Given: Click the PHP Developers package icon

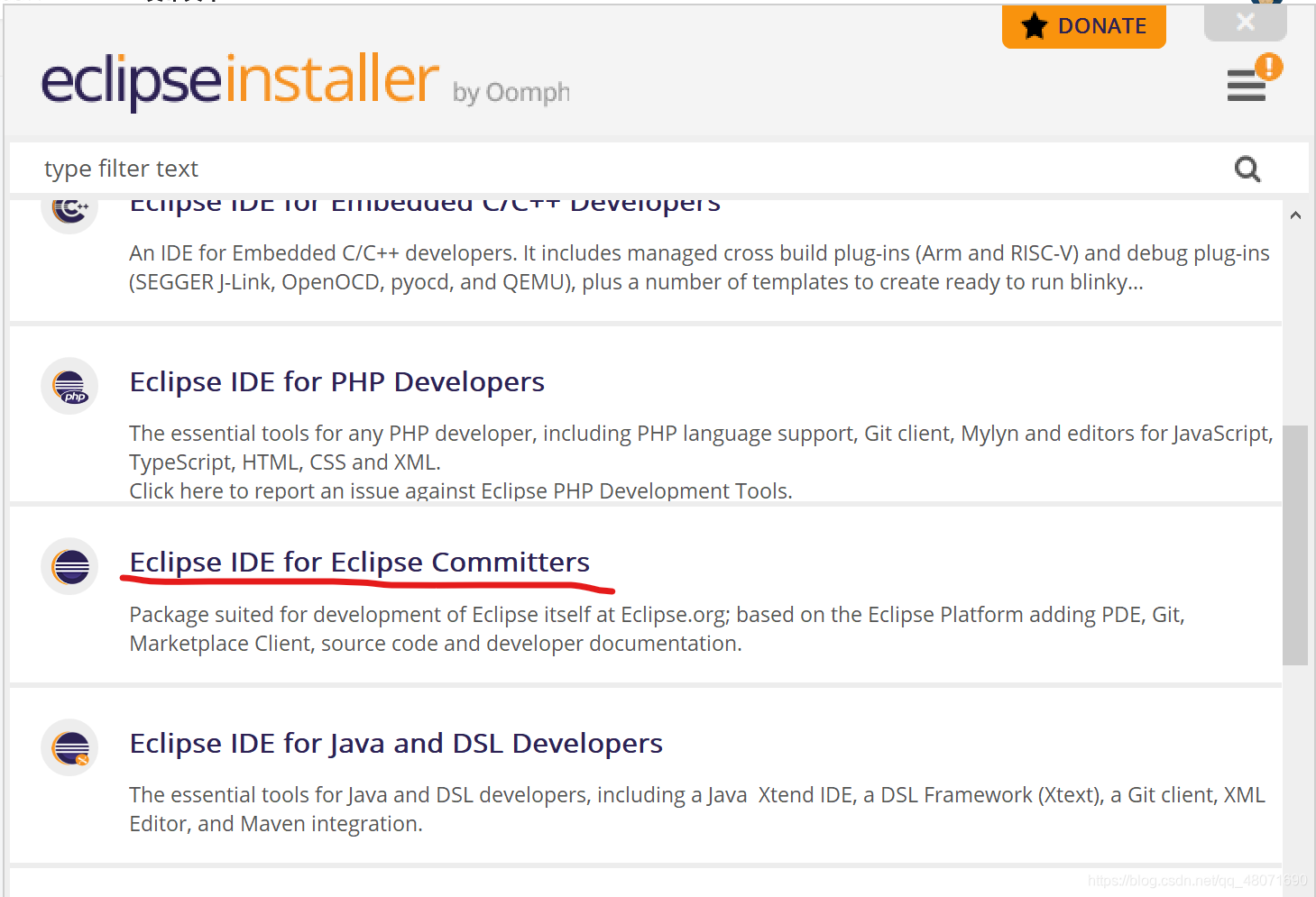Looking at the screenshot, I should pyautogui.click(x=69, y=387).
